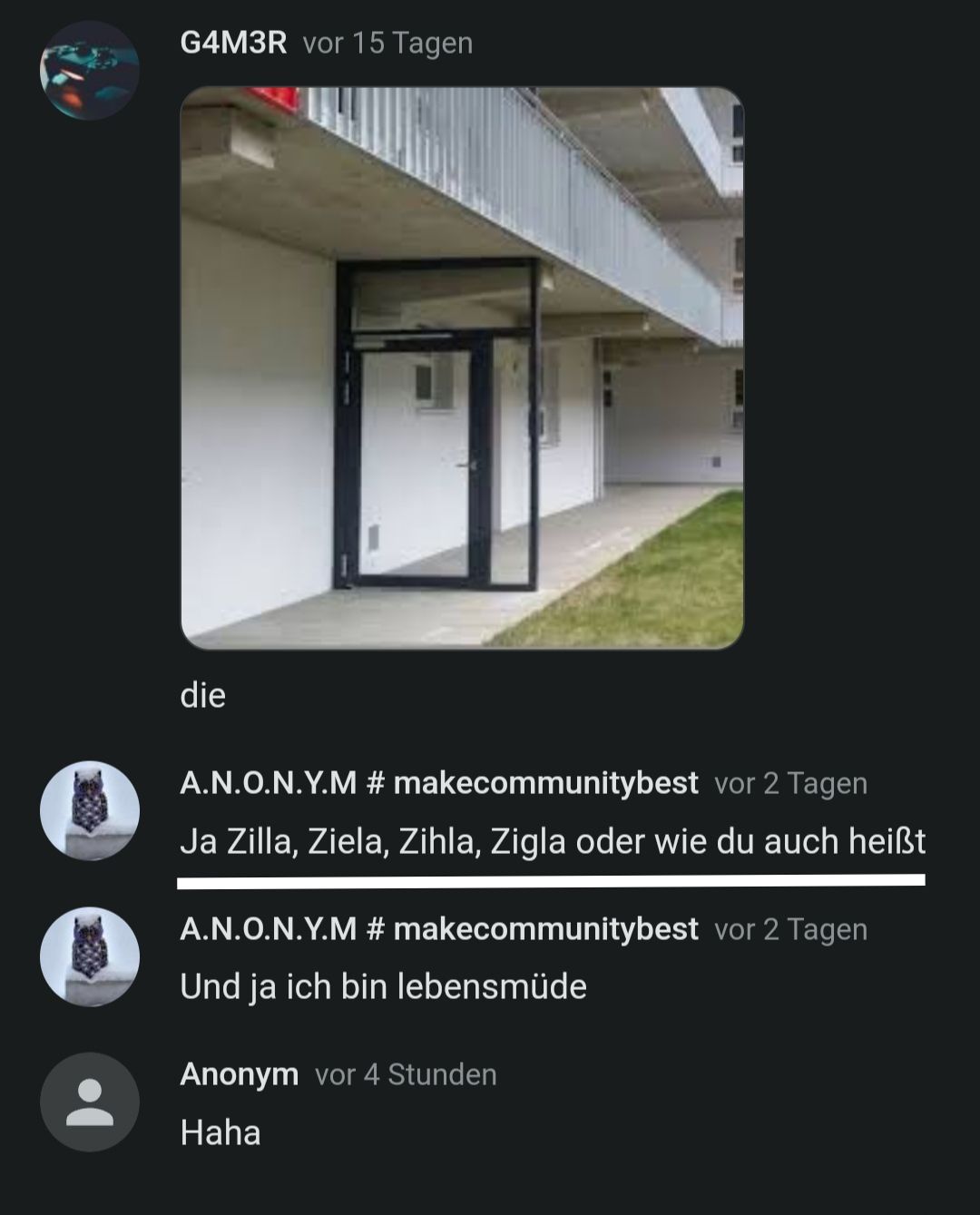The height and width of the screenshot is (1215, 980).
Task: Open owl avatar beside the Zilla comment
Action: [x=89, y=810]
